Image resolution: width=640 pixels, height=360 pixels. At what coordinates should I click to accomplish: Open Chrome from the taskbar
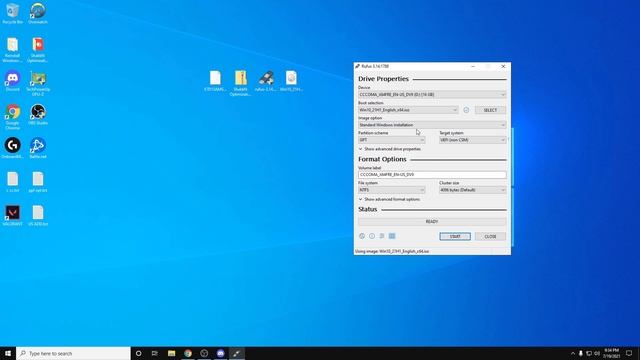pos(188,353)
